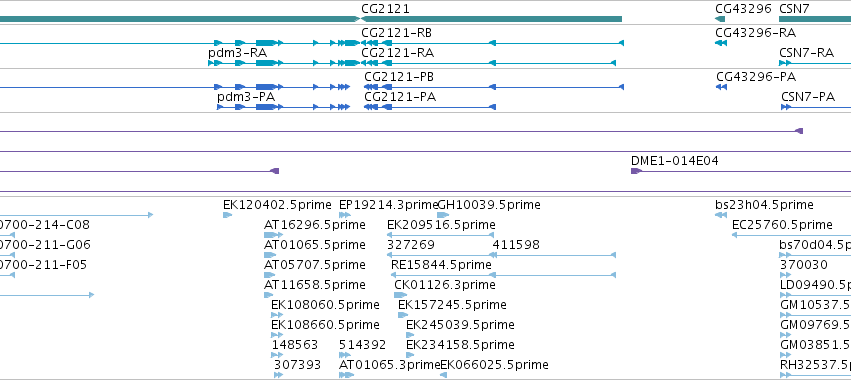The height and width of the screenshot is (380, 851).
Task: Click the CG2121-RB transcript label
Action: click(x=397, y=33)
